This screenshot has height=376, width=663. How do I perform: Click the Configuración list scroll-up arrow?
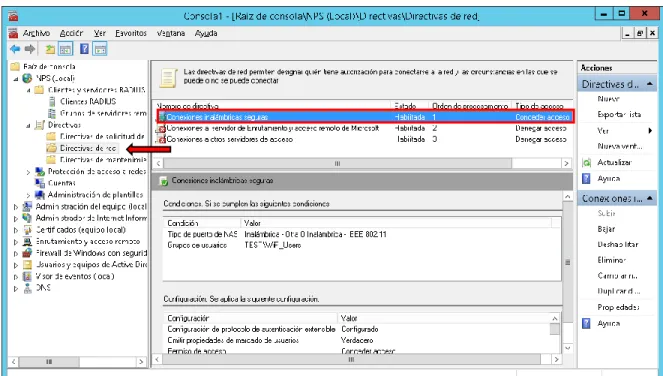pyautogui.click(x=554, y=318)
